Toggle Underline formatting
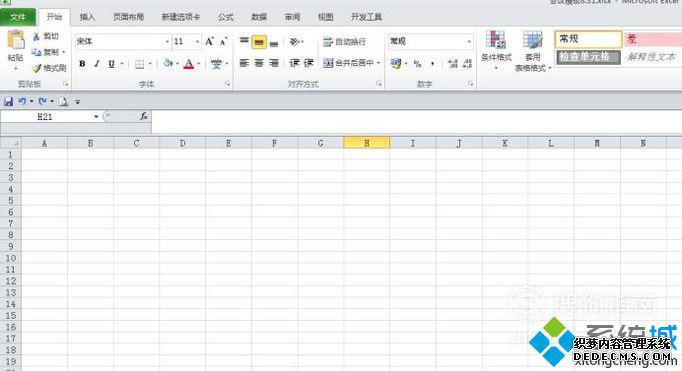 click(111, 64)
